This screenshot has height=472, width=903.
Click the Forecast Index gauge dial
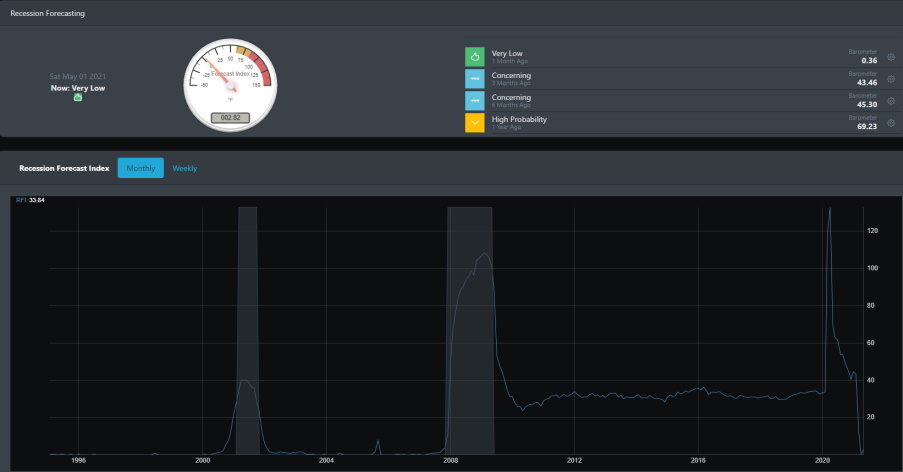pos(230,85)
